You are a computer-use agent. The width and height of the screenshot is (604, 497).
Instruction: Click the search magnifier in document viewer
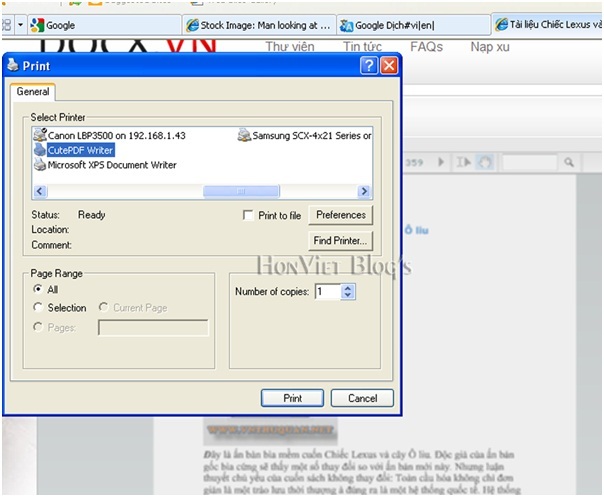pos(569,162)
